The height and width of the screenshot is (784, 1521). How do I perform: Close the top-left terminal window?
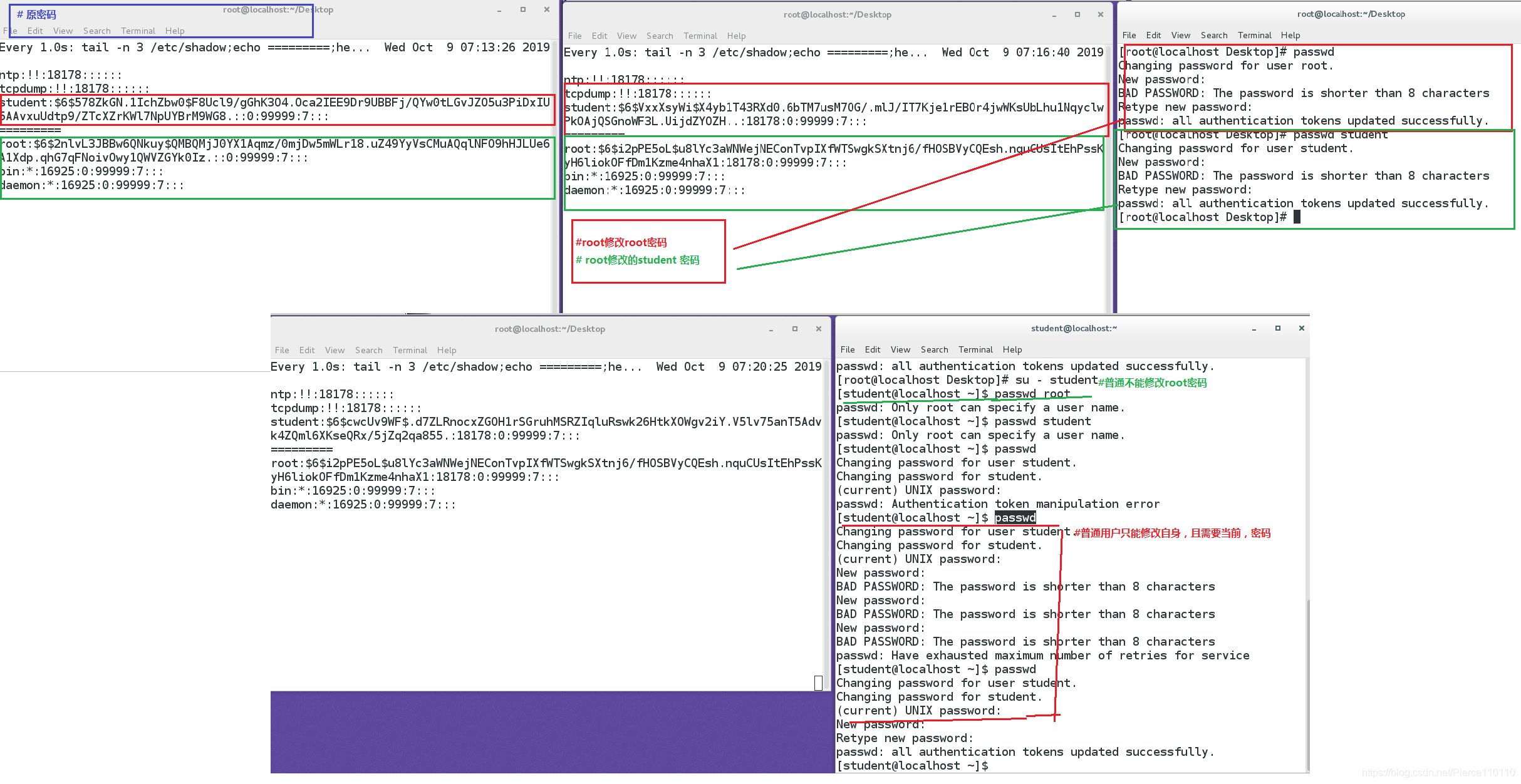tap(547, 9)
